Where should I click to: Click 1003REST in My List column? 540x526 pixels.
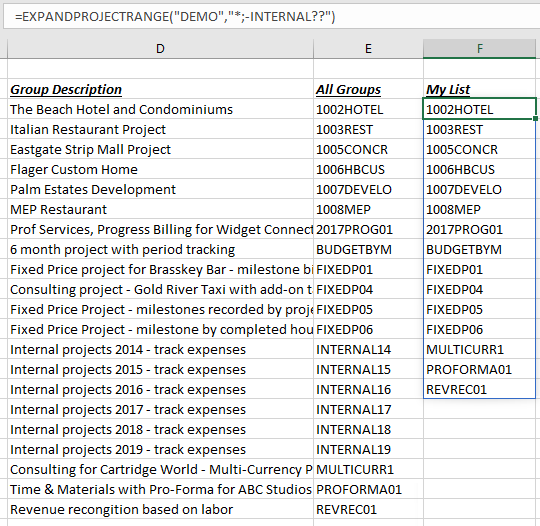pyautogui.click(x=479, y=129)
